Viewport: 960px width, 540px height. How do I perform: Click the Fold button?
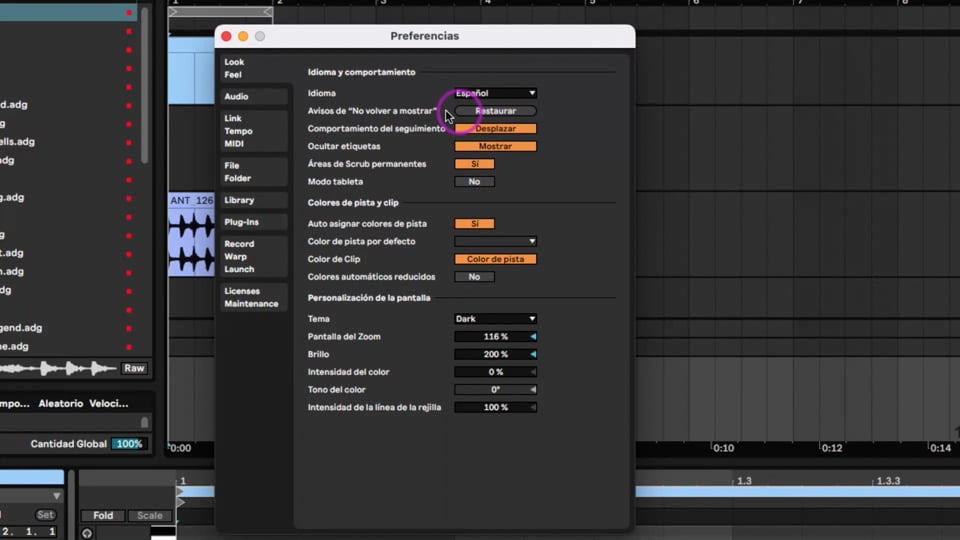point(103,516)
